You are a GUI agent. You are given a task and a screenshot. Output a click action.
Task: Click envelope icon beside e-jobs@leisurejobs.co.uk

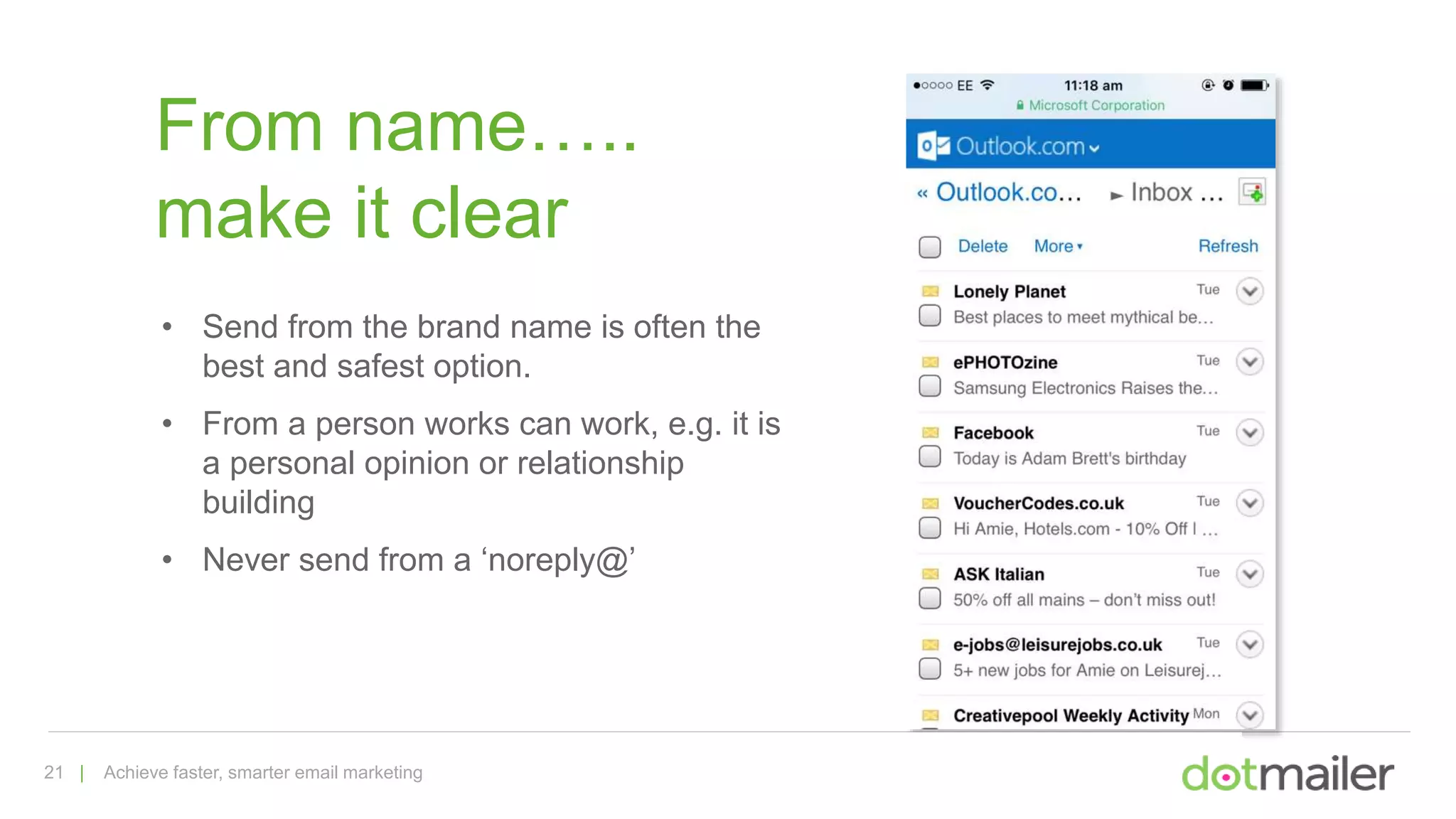(x=930, y=645)
